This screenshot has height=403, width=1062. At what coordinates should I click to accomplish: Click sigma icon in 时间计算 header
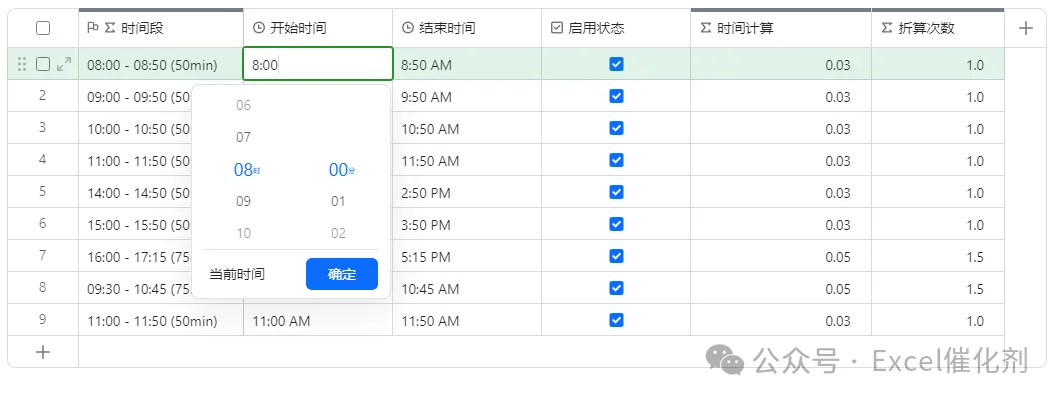(706, 28)
